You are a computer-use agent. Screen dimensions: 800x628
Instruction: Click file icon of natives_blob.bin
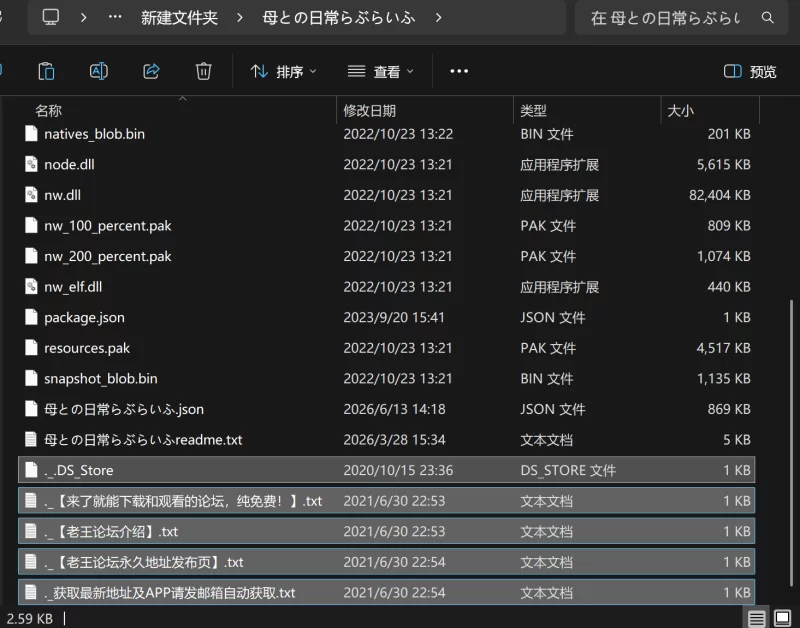pos(31,134)
